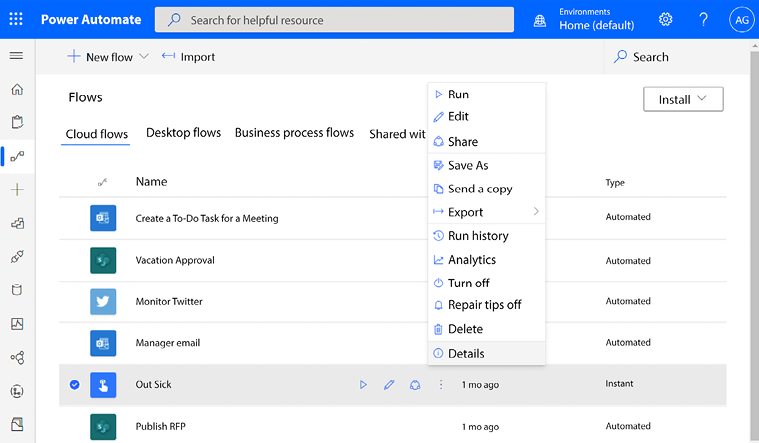
Task: Open Monitor chart sidebar icon
Action: (17, 323)
